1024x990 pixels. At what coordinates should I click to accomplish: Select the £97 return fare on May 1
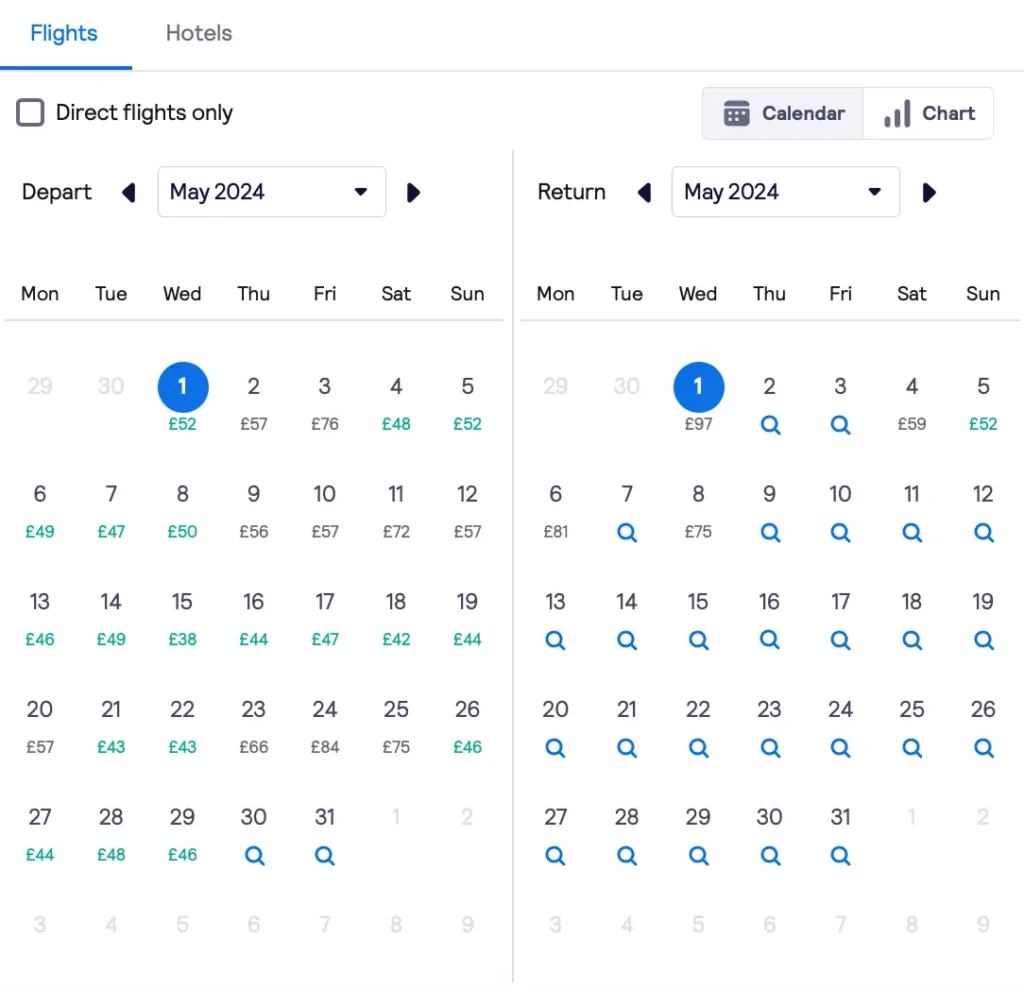698,424
